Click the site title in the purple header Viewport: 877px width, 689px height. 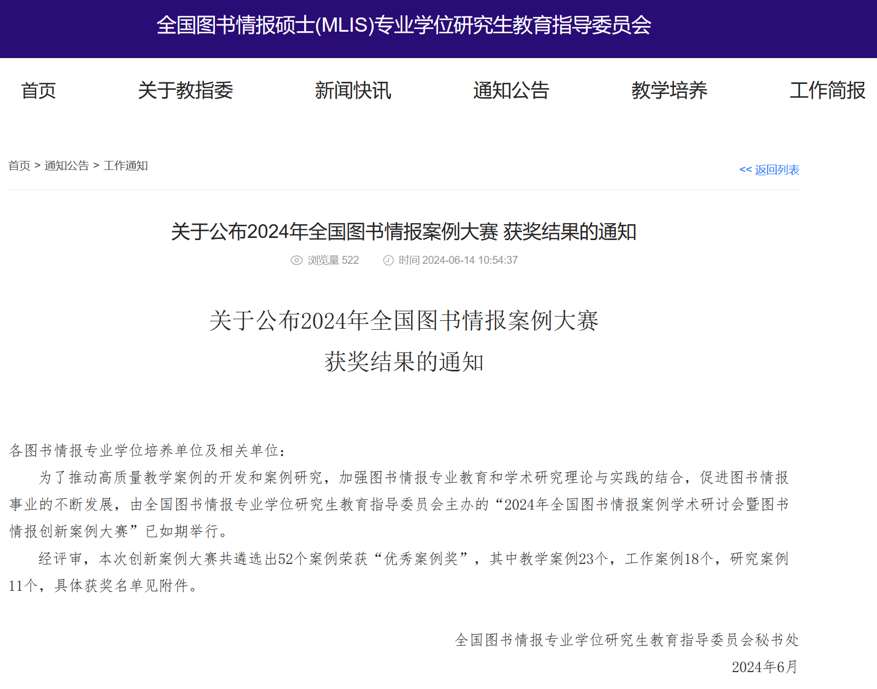click(x=403, y=26)
